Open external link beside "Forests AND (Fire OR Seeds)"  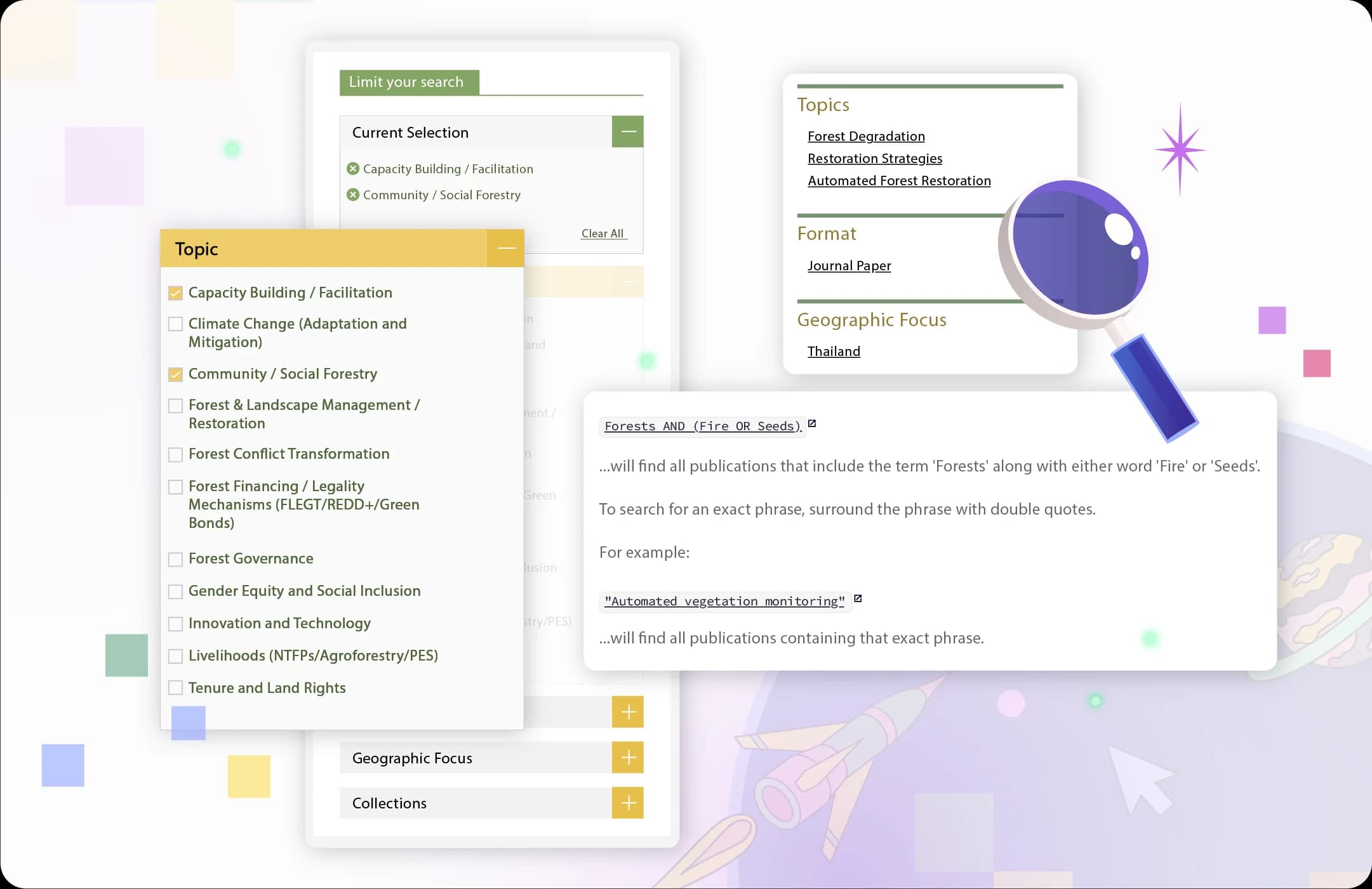[x=813, y=424]
